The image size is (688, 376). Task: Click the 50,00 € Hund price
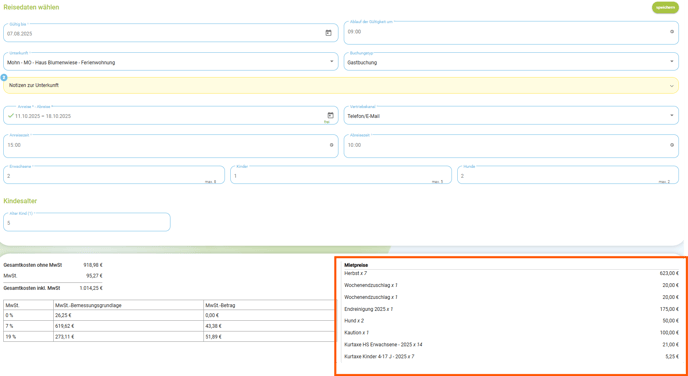(671, 321)
